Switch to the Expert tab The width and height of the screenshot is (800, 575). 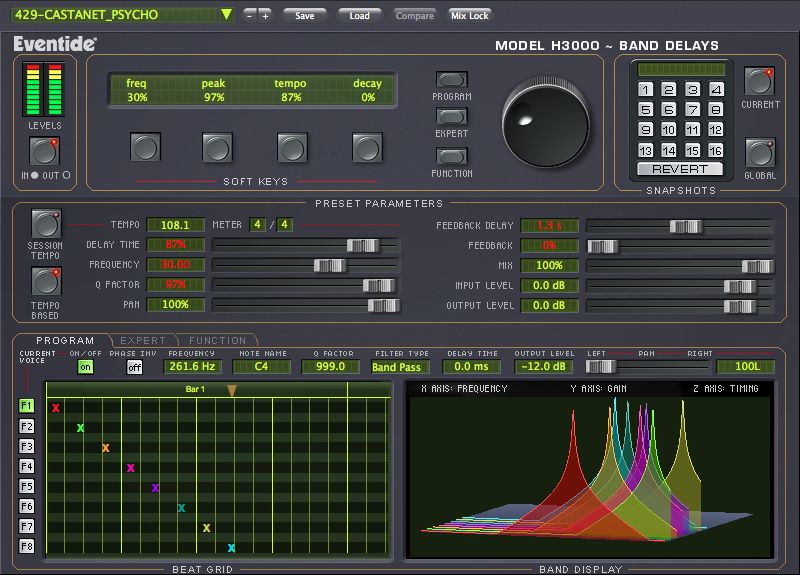pos(143,341)
